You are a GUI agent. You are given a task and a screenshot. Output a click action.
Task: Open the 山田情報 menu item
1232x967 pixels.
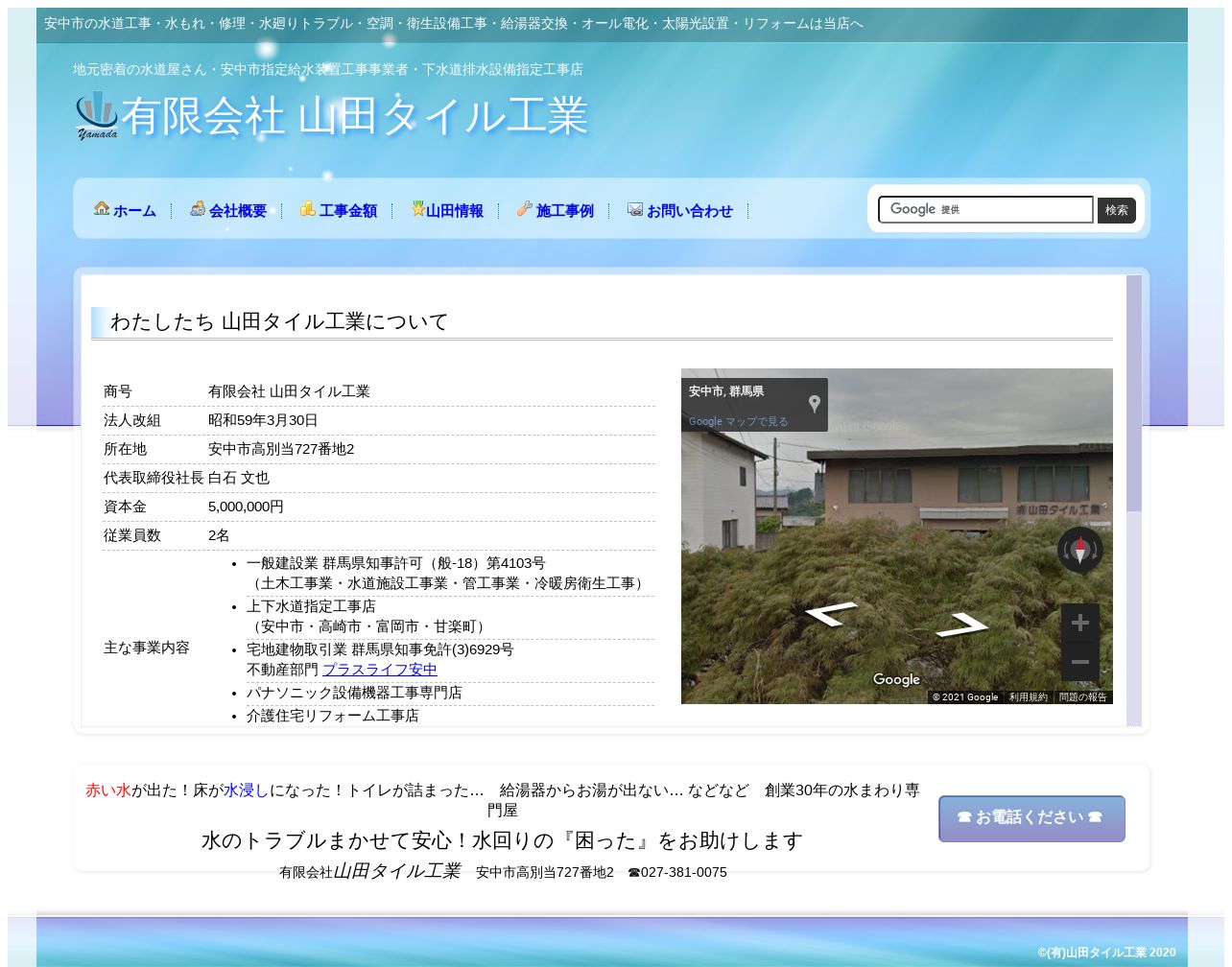(x=455, y=211)
